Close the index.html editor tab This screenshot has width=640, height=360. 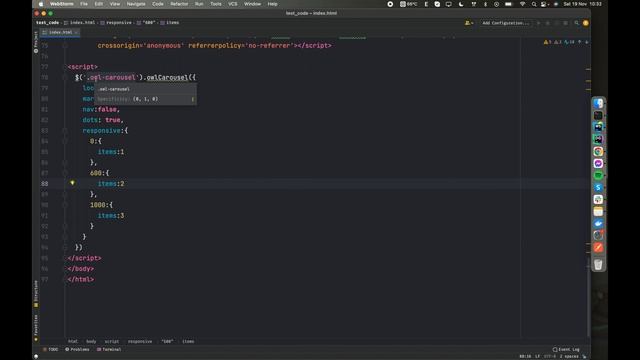76,32
